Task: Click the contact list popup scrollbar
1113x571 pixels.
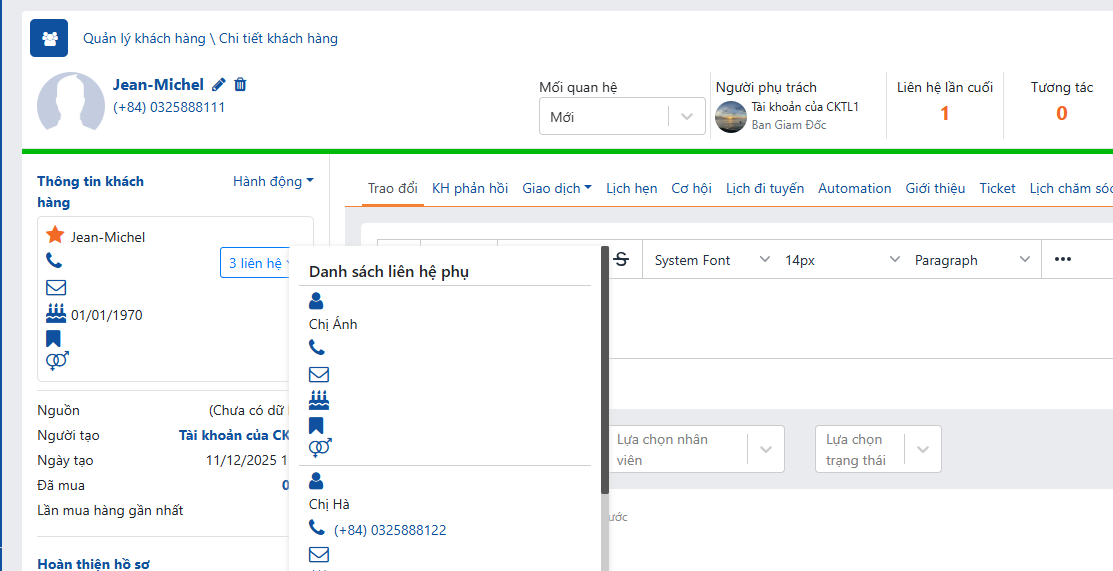Action: pyautogui.click(x=605, y=370)
